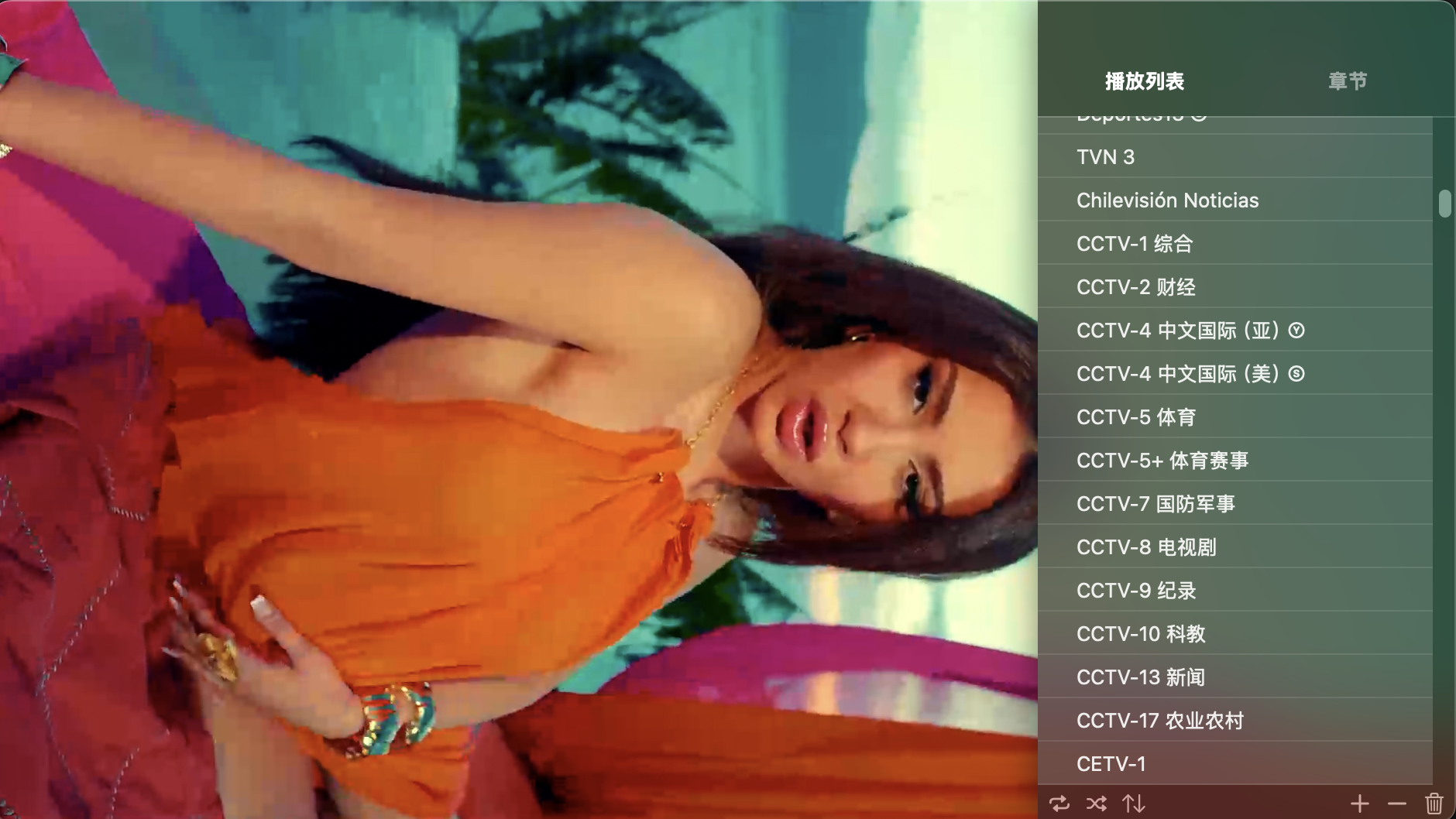
Task: Click the S badge on CCTV-4 美
Action: click(x=1296, y=374)
